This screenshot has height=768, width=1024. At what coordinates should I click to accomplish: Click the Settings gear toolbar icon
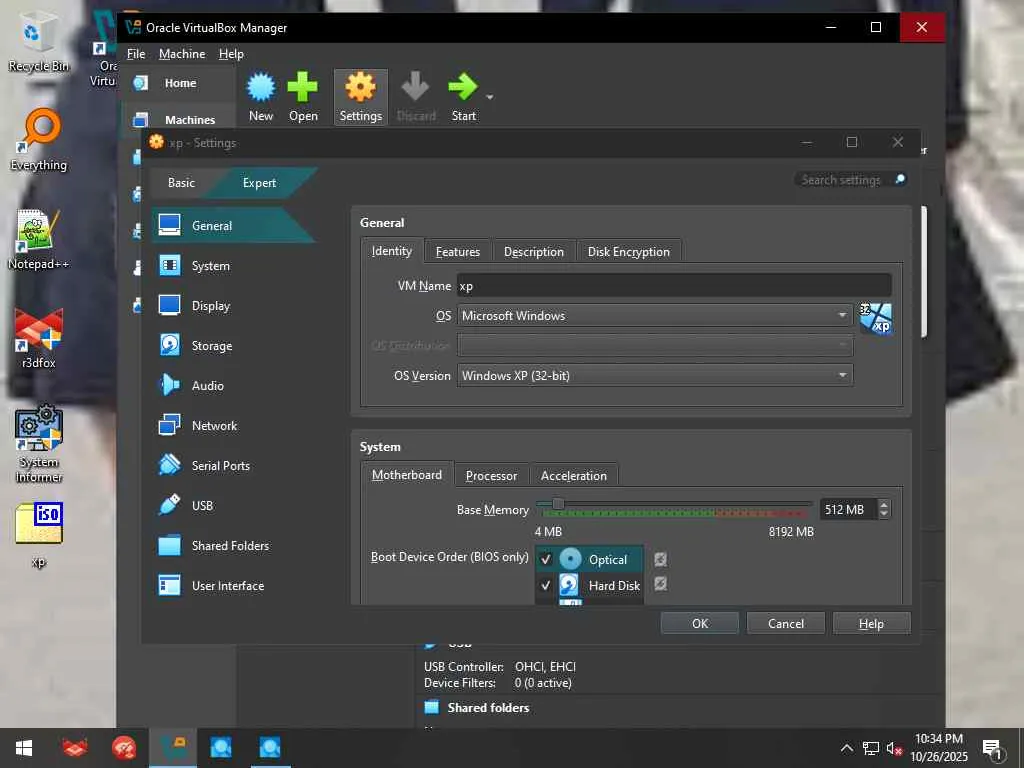pos(360,88)
